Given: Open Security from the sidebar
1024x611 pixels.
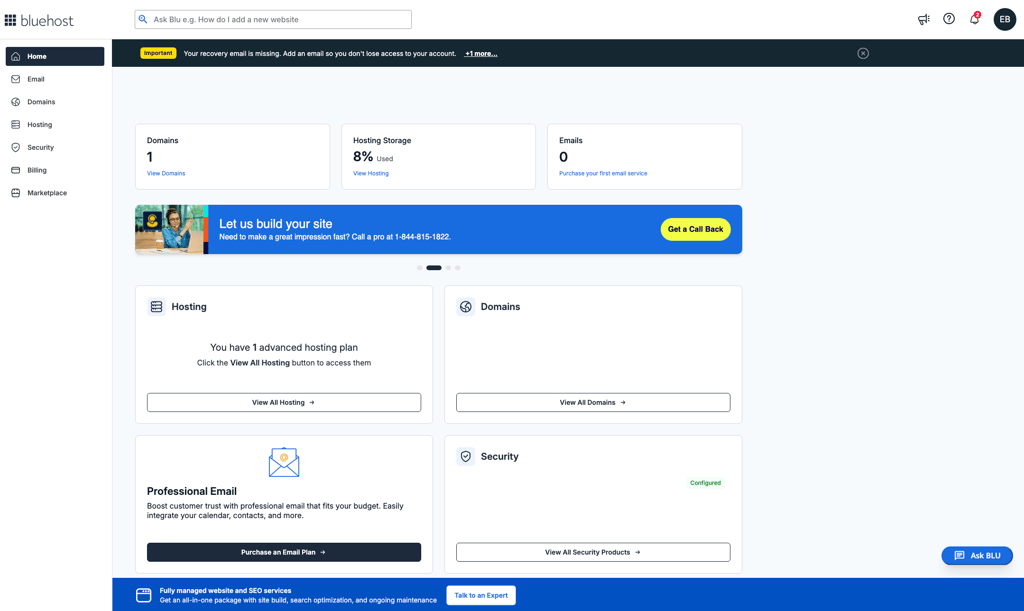Looking at the screenshot, I should 55,148.
